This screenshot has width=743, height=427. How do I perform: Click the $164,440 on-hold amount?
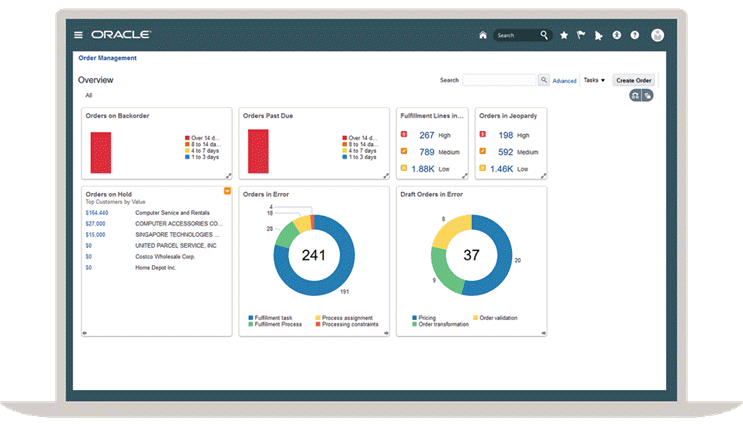coord(97,213)
